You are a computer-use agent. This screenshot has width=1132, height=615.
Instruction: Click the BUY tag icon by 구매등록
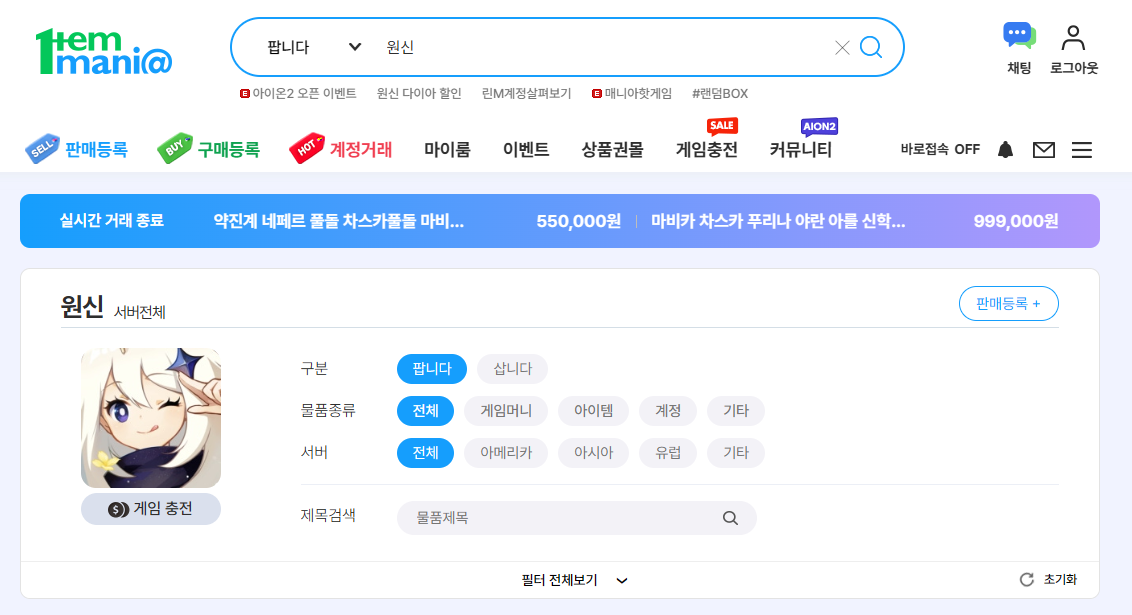tap(175, 149)
